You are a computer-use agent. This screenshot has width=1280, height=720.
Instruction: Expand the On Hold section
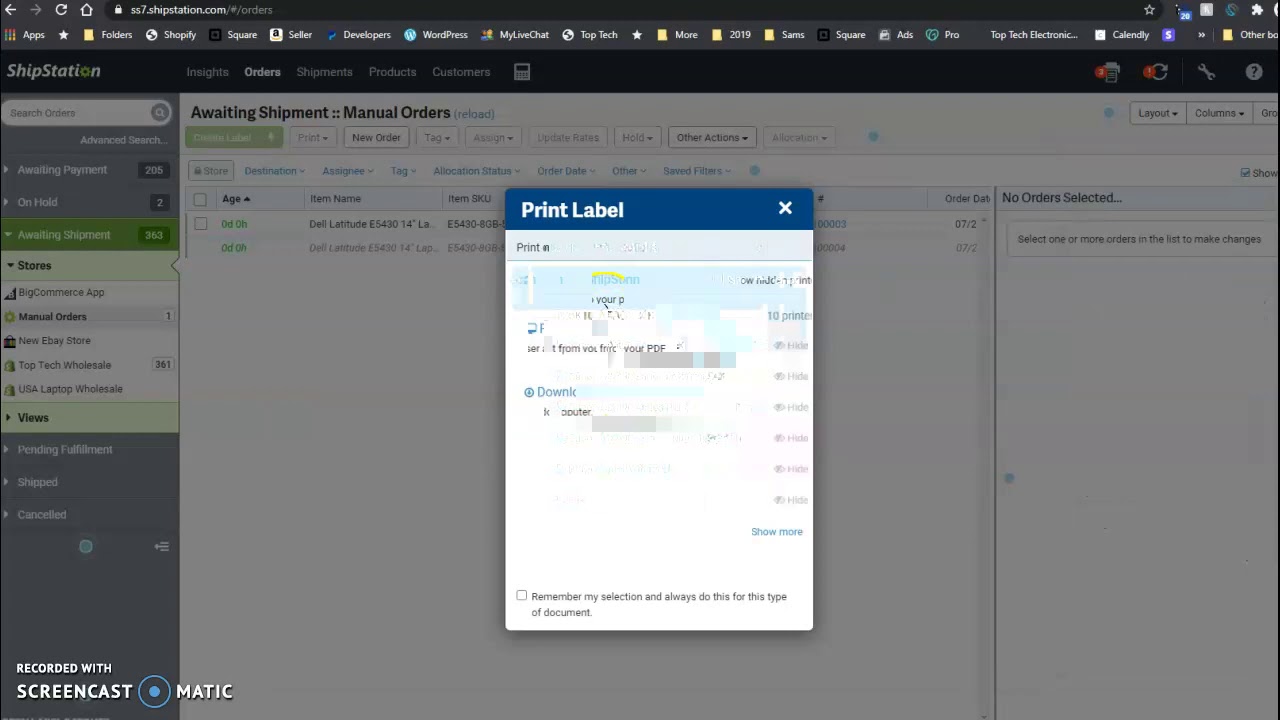point(89,202)
